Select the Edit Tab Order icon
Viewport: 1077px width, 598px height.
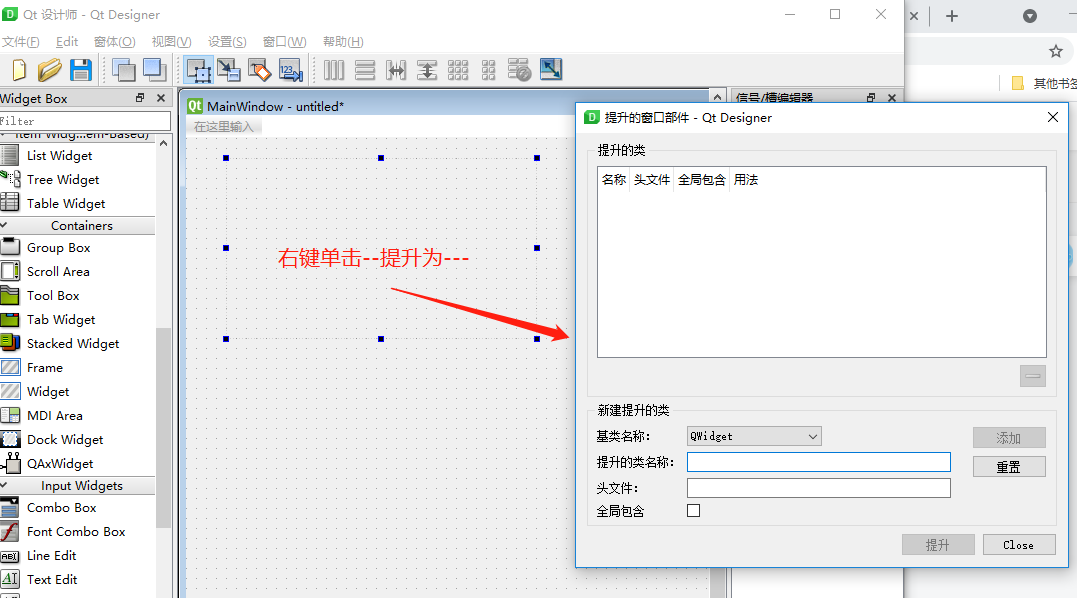[x=291, y=70]
